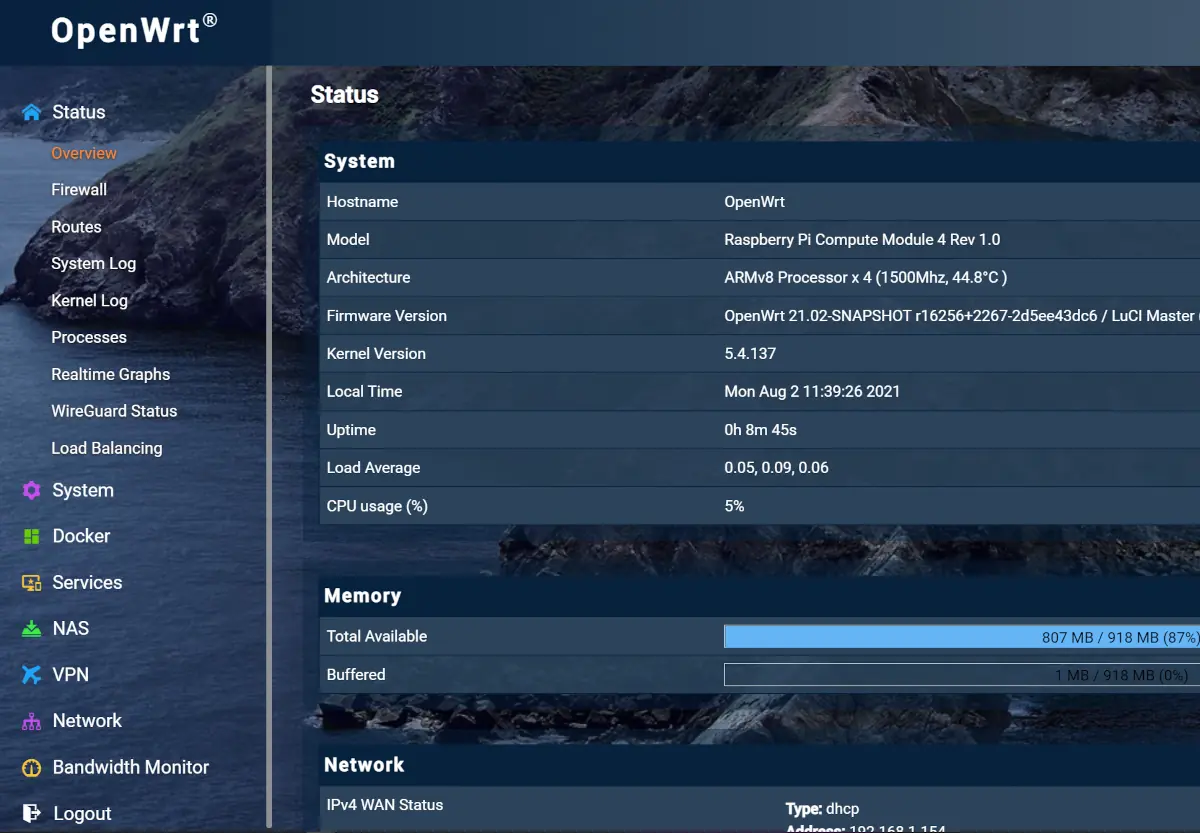Click the sidebar vertical scrollbar
The image size is (1200, 833).
(269, 446)
